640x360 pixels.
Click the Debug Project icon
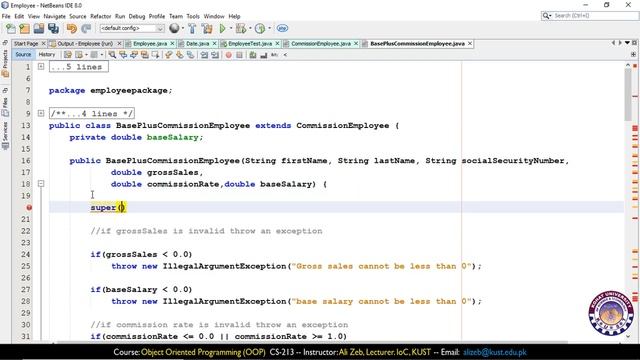240,28
